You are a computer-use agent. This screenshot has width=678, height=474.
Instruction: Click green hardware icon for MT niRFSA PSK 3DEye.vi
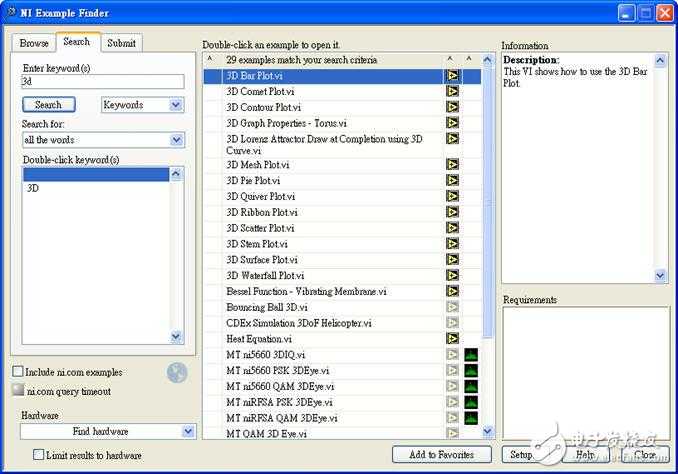point(471,402)
